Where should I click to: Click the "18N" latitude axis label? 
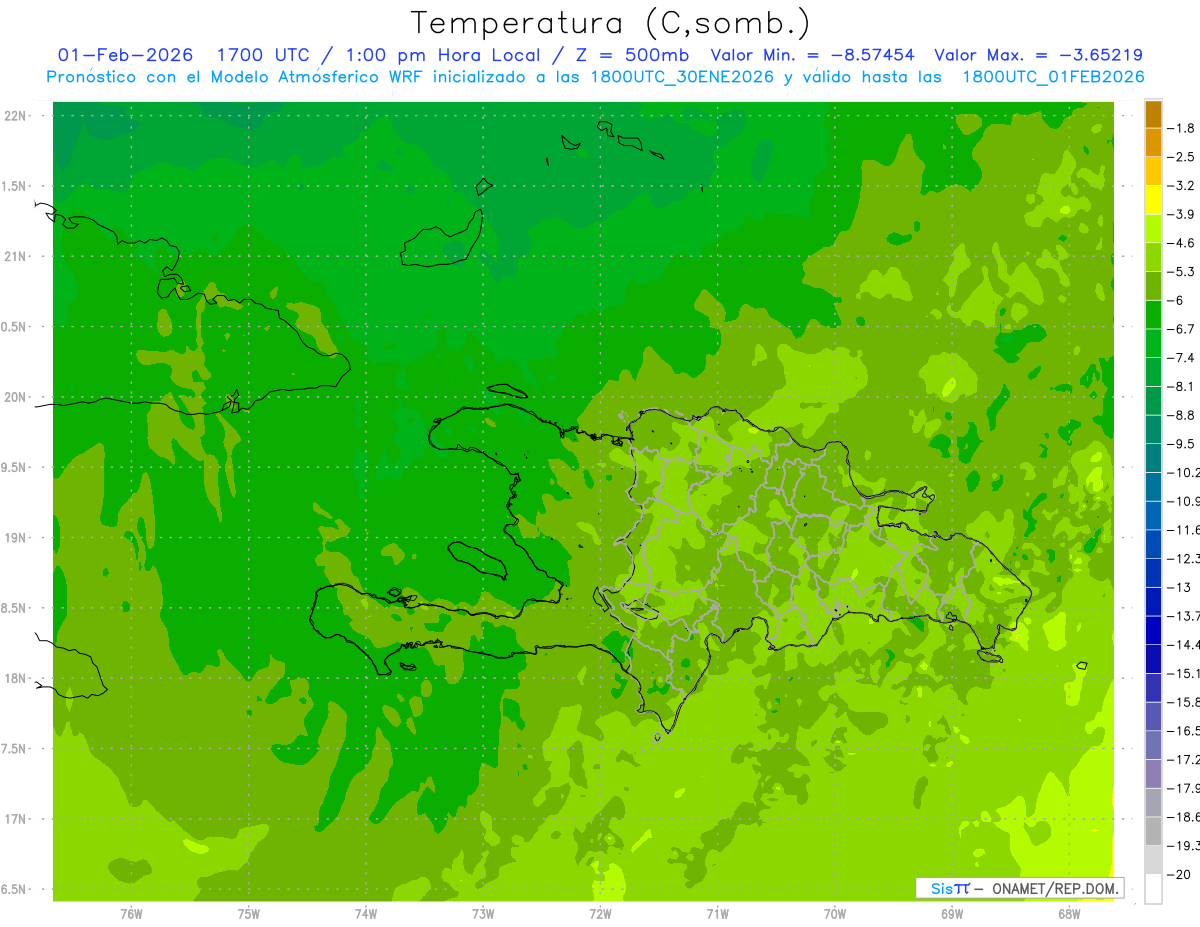[x=16, y=678]
